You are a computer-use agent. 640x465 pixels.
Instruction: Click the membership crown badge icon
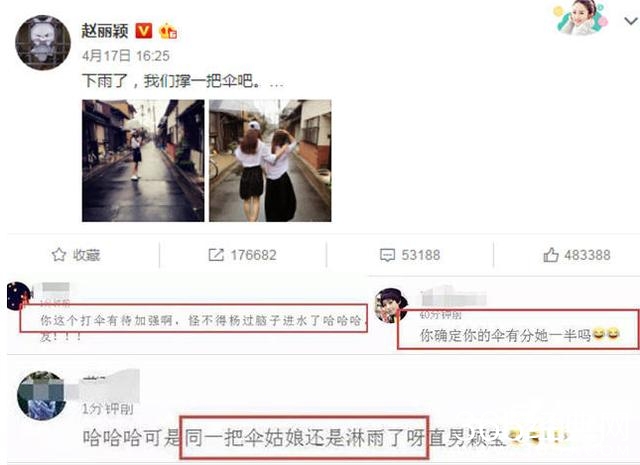click(168, 31)
